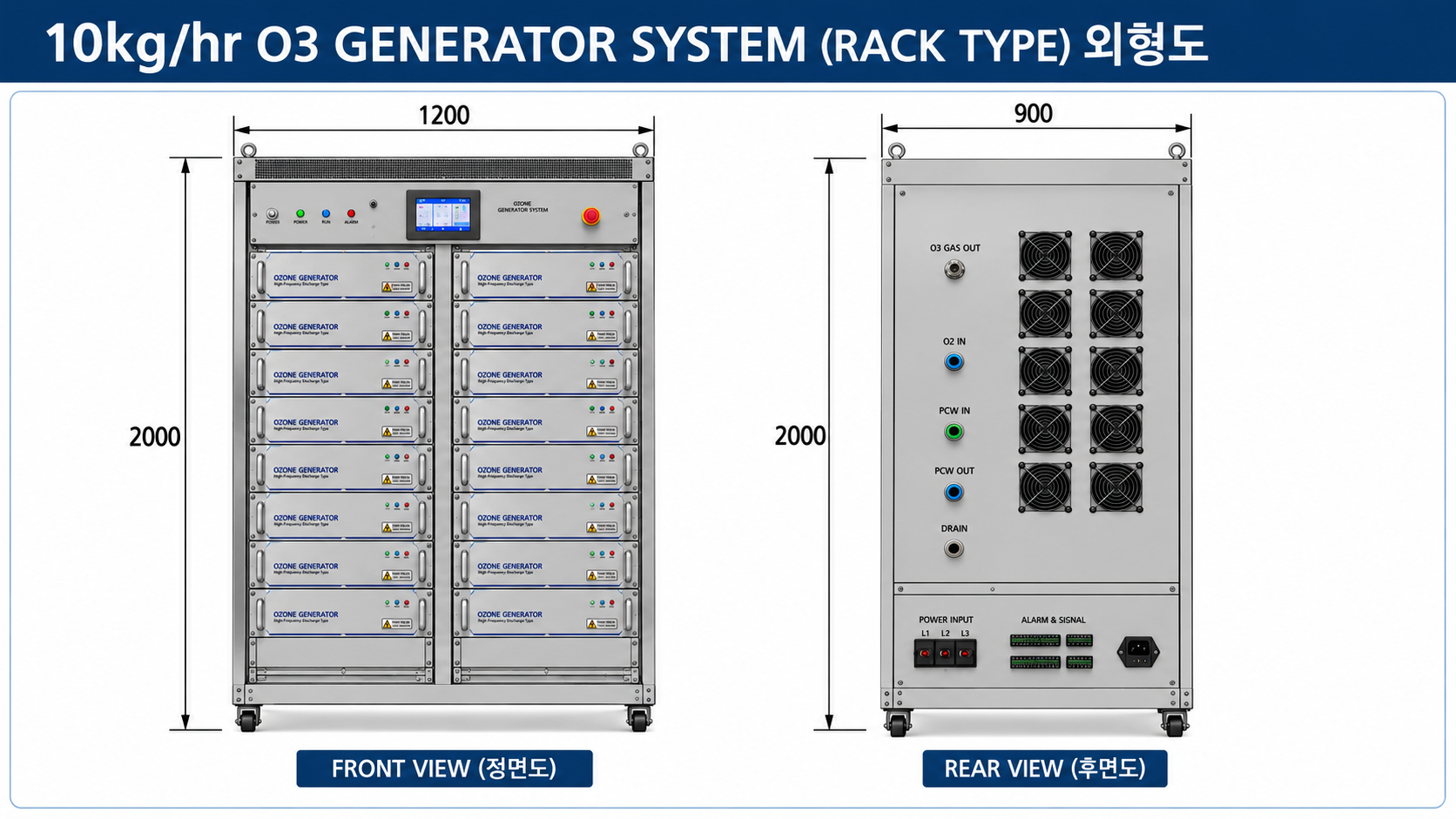
Task: Select the blue PCW OUT port
Action: [954, 493]
